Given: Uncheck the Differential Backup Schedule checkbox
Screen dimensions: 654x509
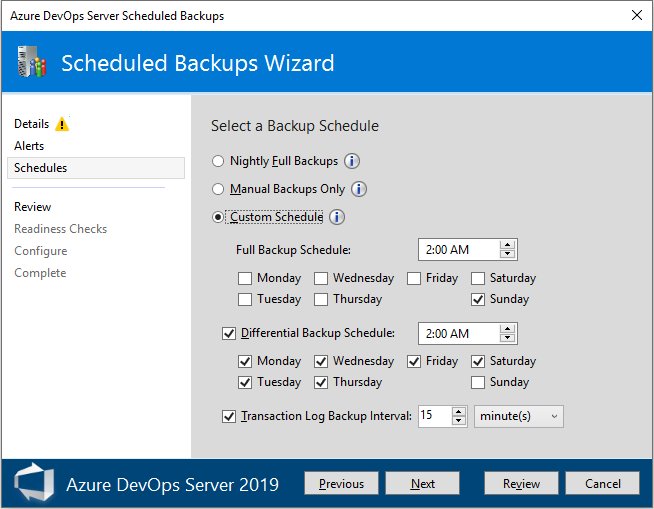Looking at the screenshot, I should pos(229,333).
